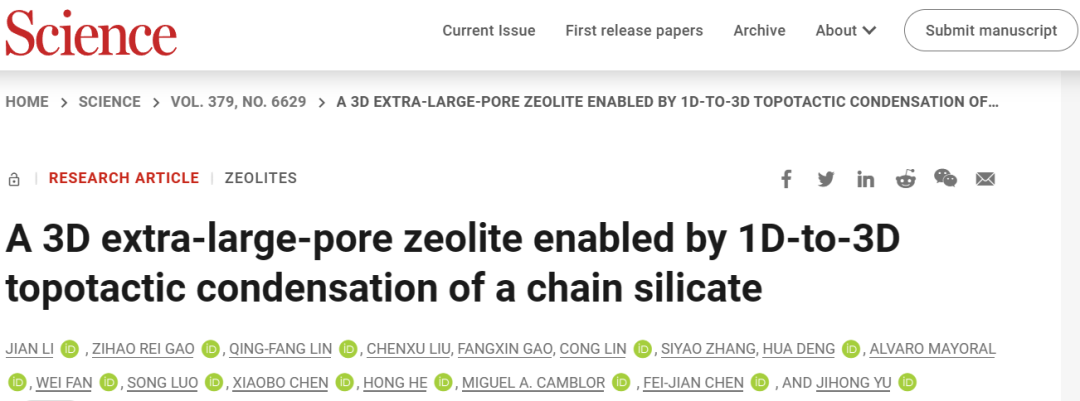Go to First release papers
The height and width of the screenshot is (401, 1080).
click(634, 30)
